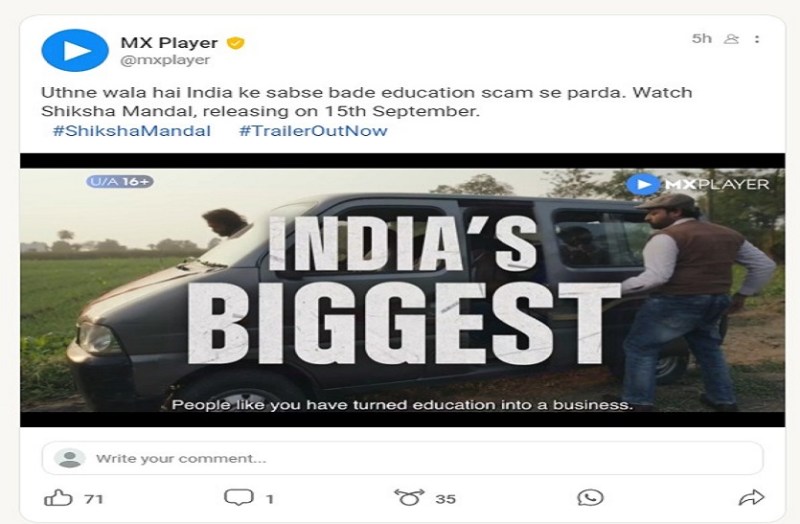Open the #TrailerOutNow hashtag

(313, 131)
